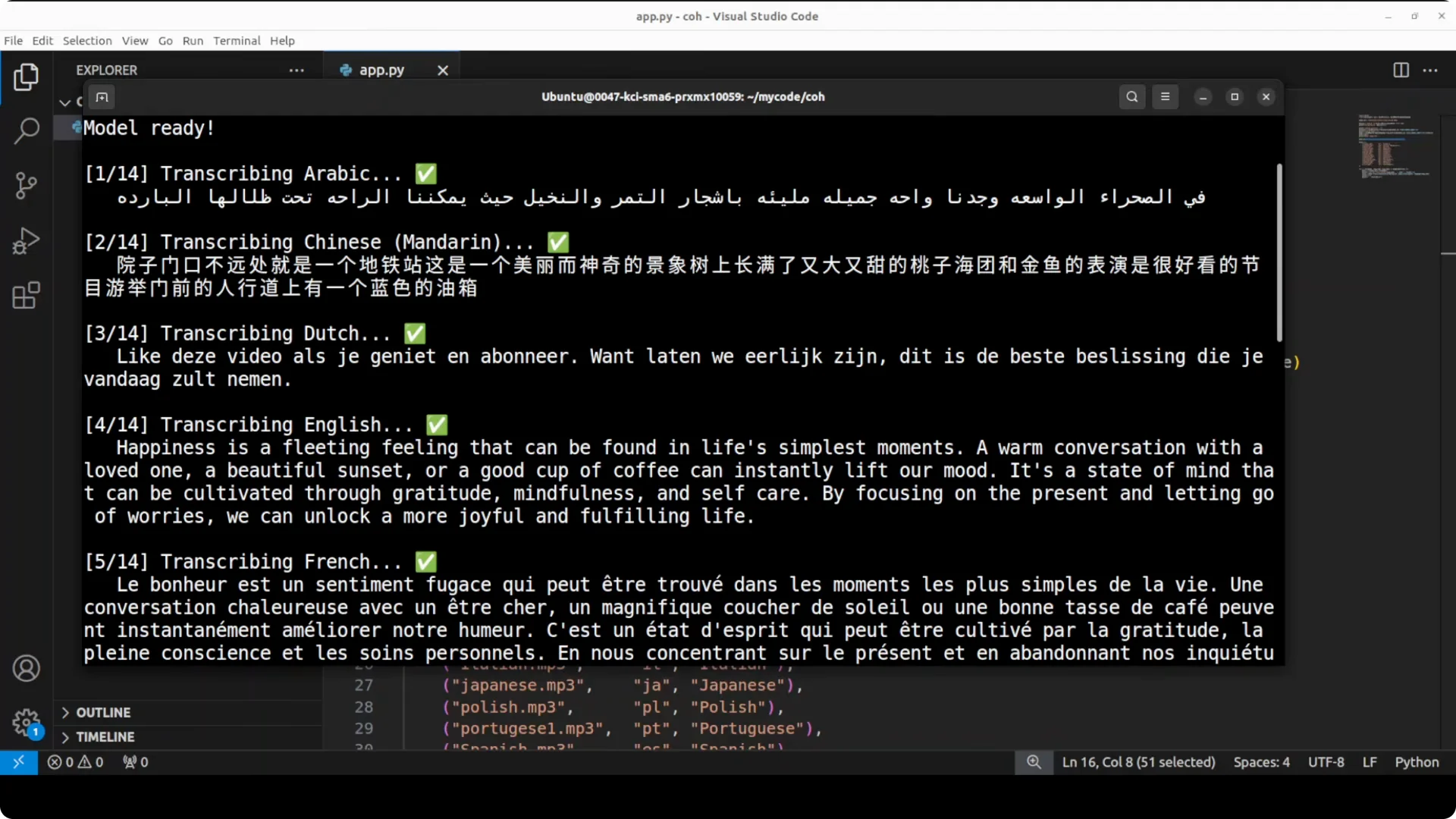Click the "portugese1.mp3" string on line 29
Image resolution: width=1456 pixels, height=819 pixels.
(527, 729)
